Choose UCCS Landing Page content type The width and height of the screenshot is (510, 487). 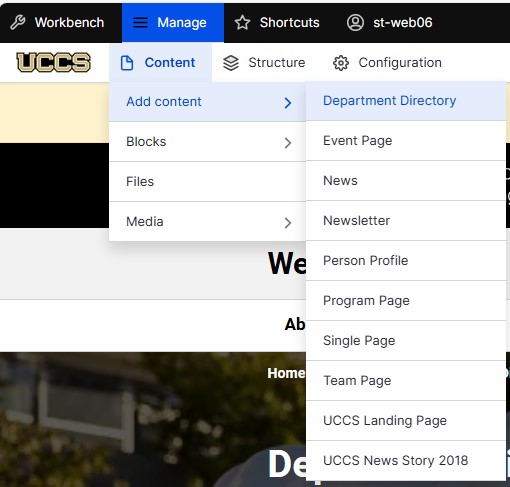click(x=406, y=421)
